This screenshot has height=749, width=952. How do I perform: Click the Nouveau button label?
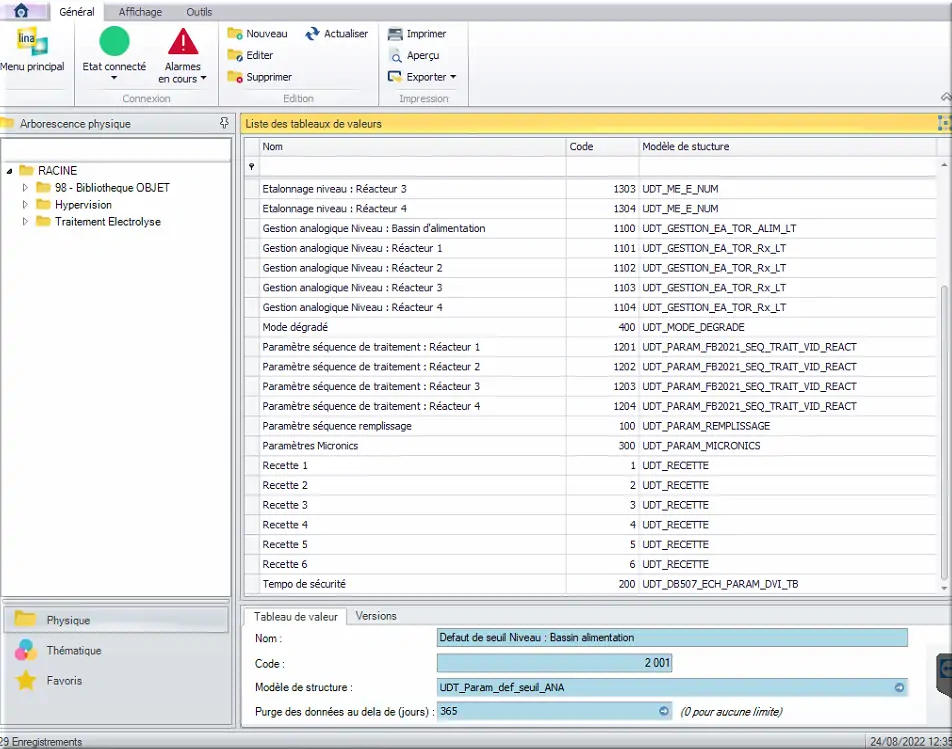click(x=267, y=34)
